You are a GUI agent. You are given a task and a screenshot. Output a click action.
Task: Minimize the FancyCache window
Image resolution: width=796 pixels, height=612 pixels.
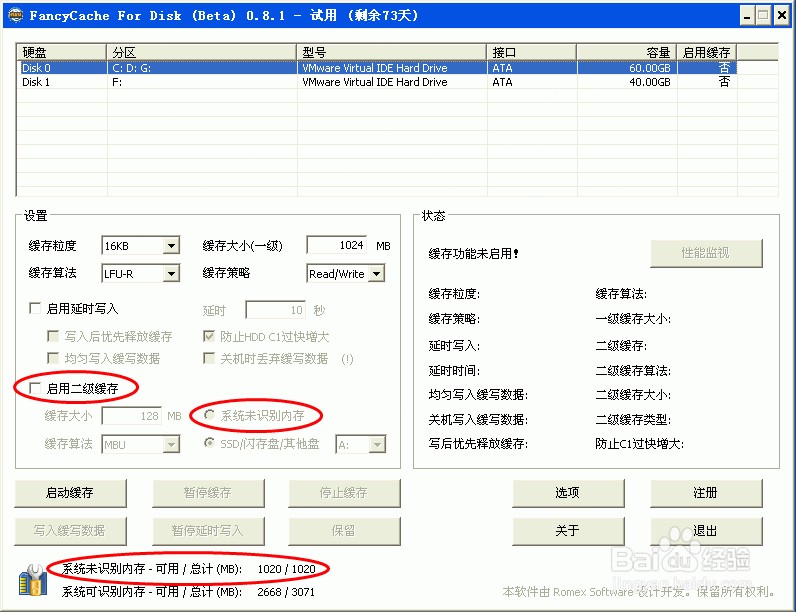[747, 16]
